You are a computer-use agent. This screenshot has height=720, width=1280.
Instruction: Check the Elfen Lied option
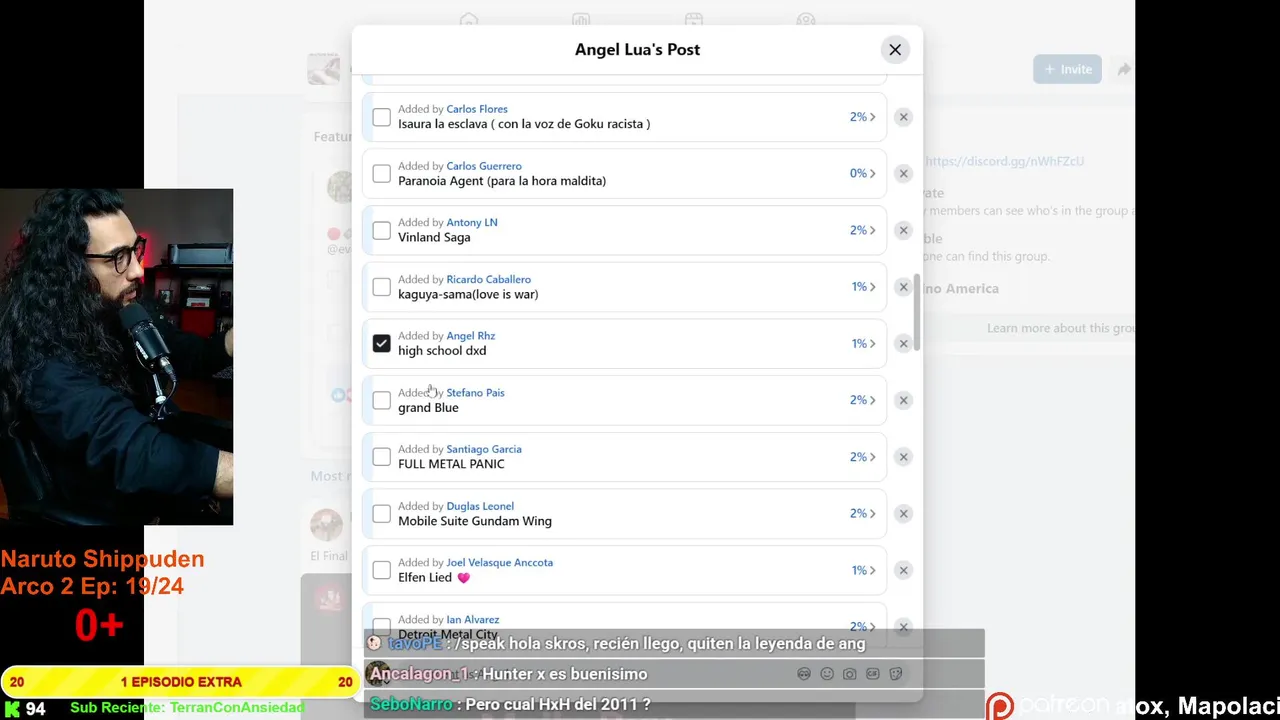coord(381,570)
